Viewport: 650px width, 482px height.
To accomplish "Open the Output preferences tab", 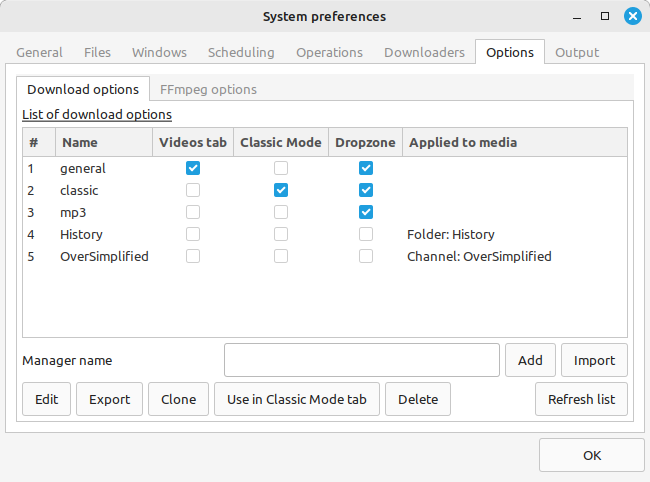I will (x=577, y=53).
